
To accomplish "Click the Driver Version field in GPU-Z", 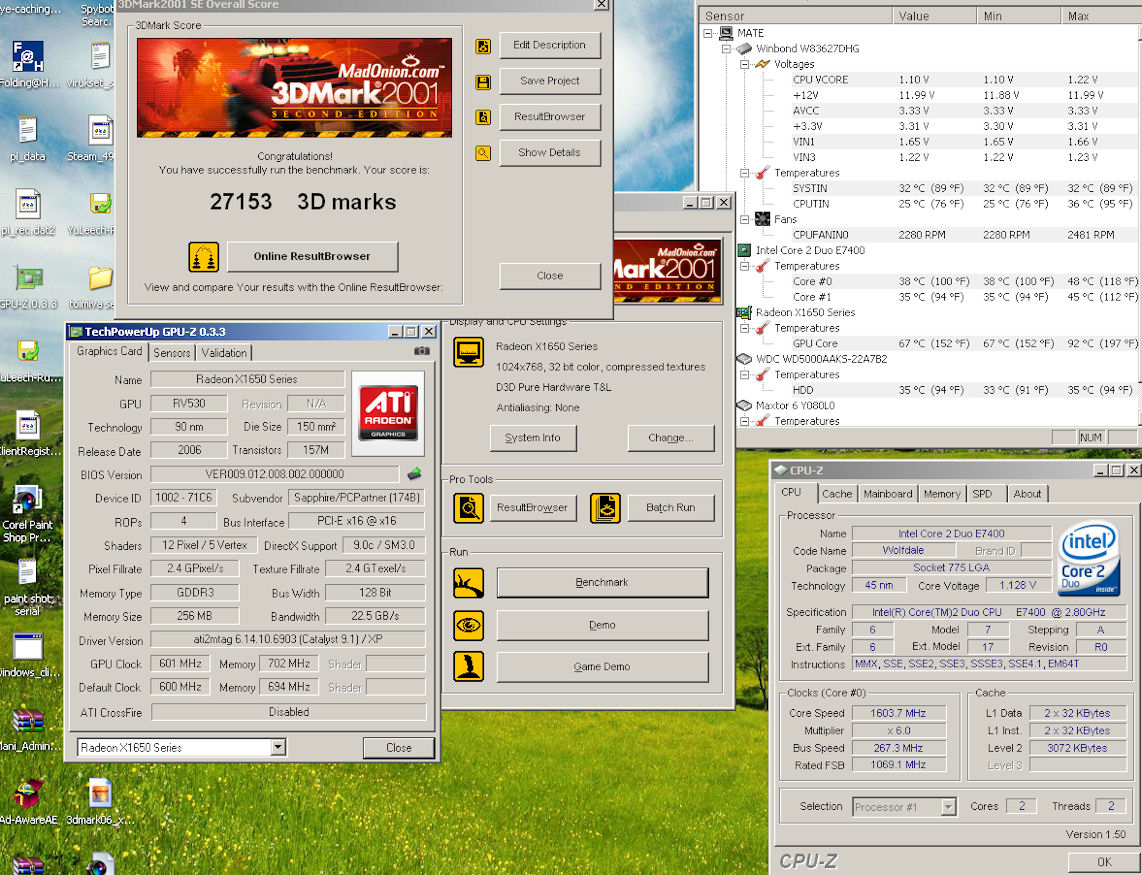I will [x=288, y=640].
